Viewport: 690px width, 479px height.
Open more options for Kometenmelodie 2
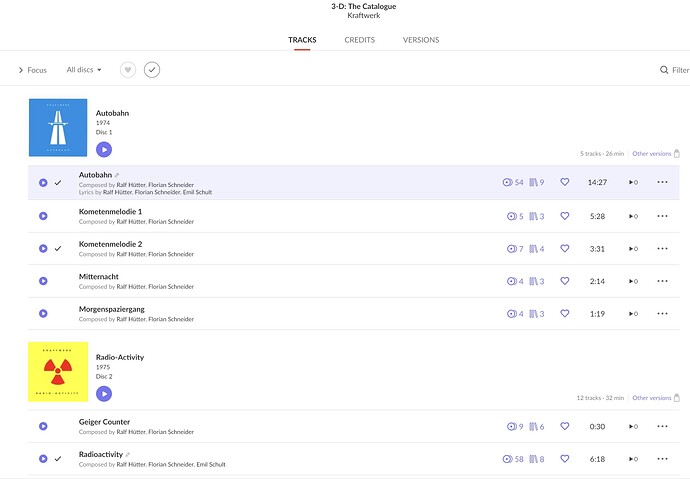[662, 249]
